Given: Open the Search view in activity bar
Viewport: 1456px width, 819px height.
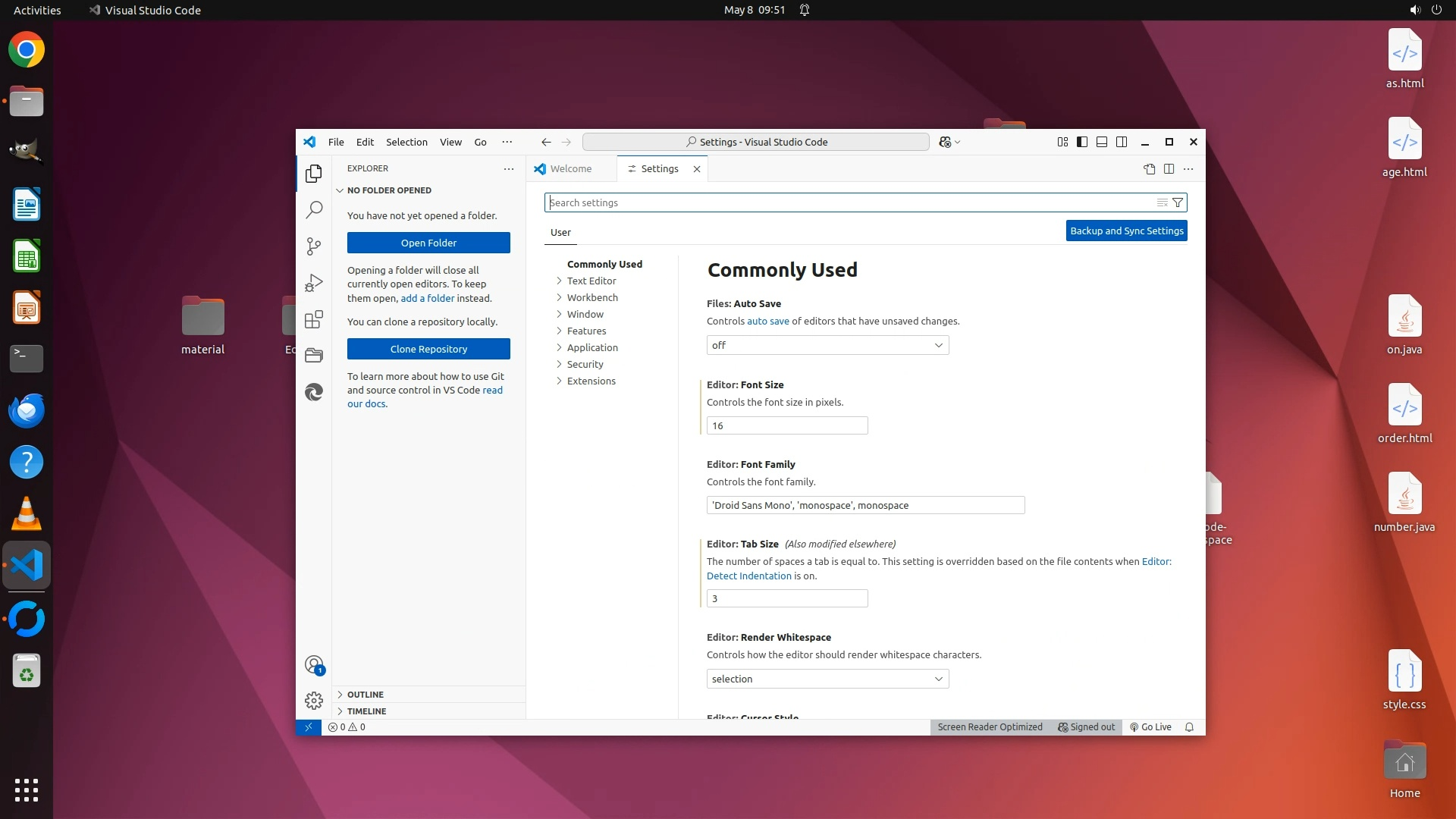Looking at the screenshot, I should [314, 209].
